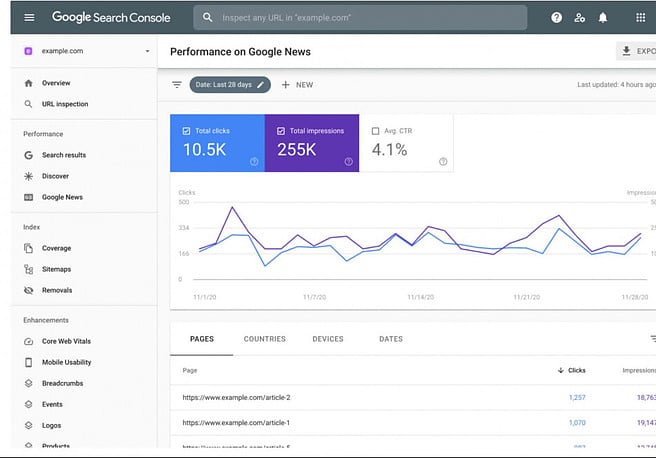This screenshot has height=458, width=656.
Task: Click help icon on Total impressions card
Action: [x=348, y=162]
